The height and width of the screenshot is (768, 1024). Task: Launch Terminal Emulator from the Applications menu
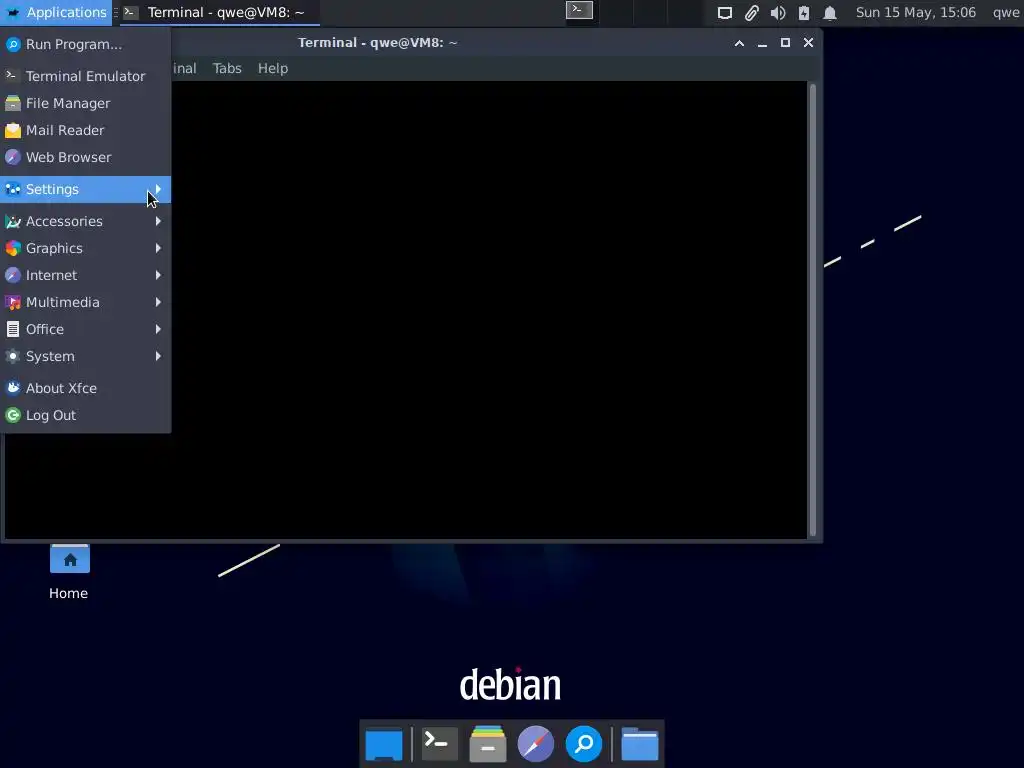[86, 76]
